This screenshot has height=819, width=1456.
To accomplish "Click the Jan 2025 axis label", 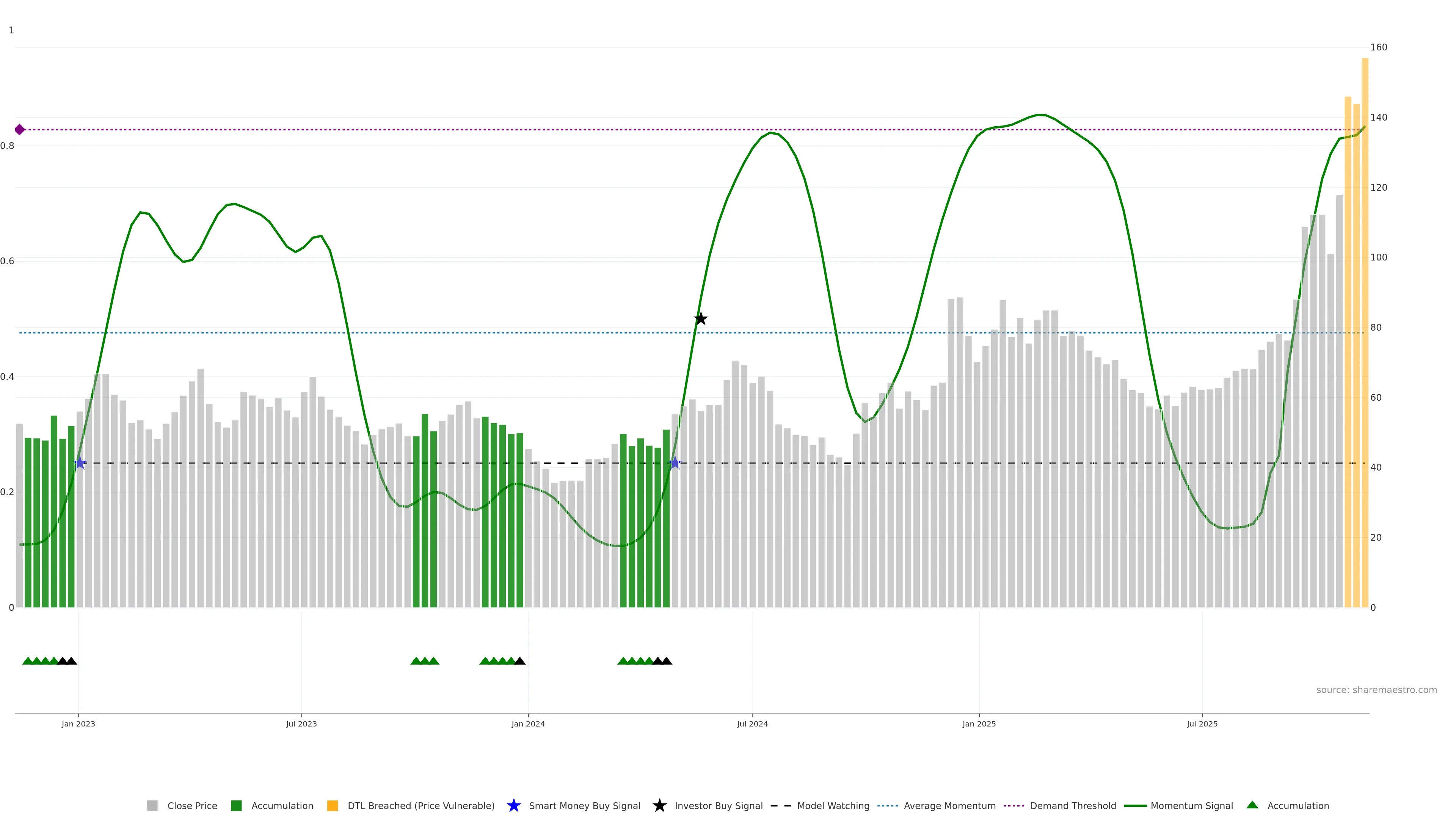I will [x=978, y=723].
